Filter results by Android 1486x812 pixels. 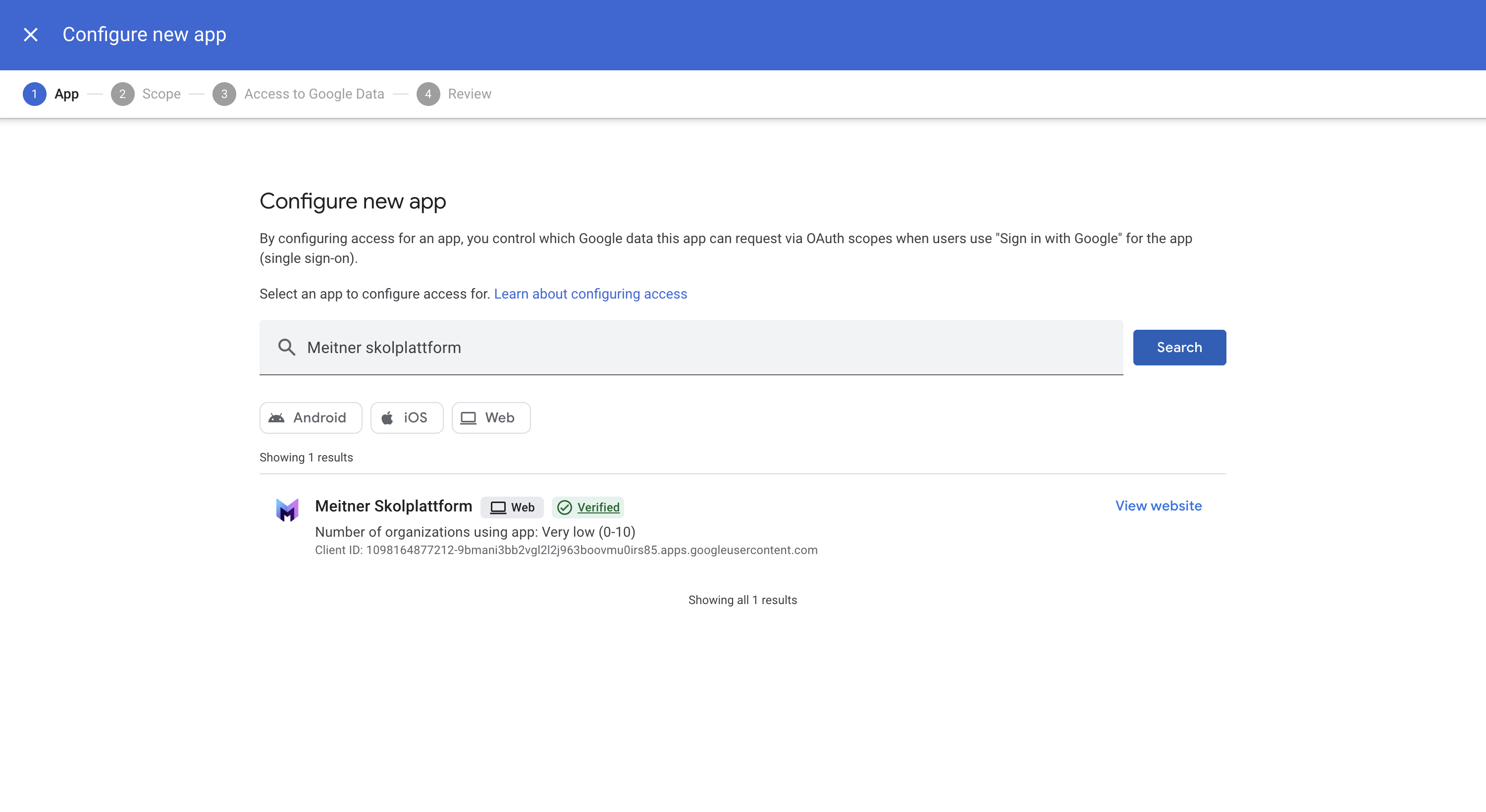(x=311, y=417)
